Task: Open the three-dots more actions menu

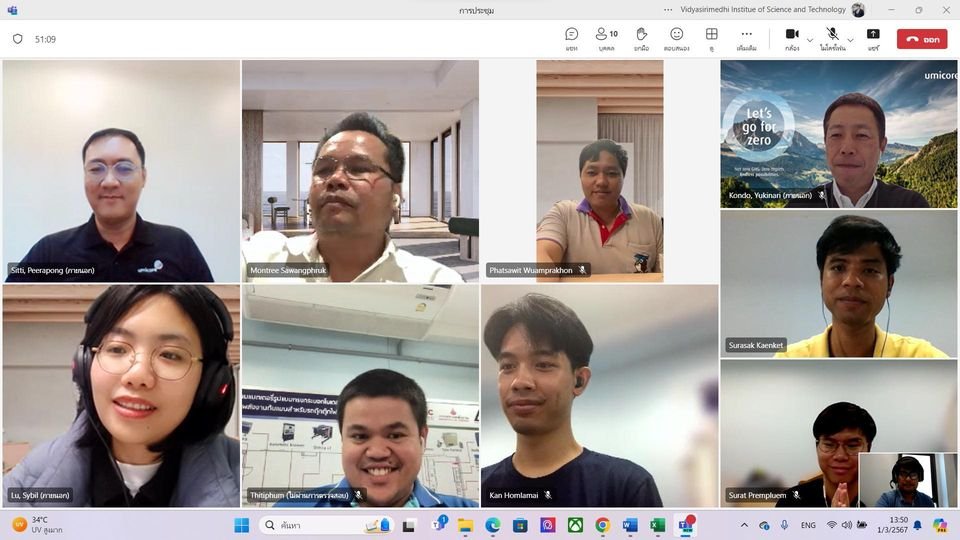Action: pos(746,38)
